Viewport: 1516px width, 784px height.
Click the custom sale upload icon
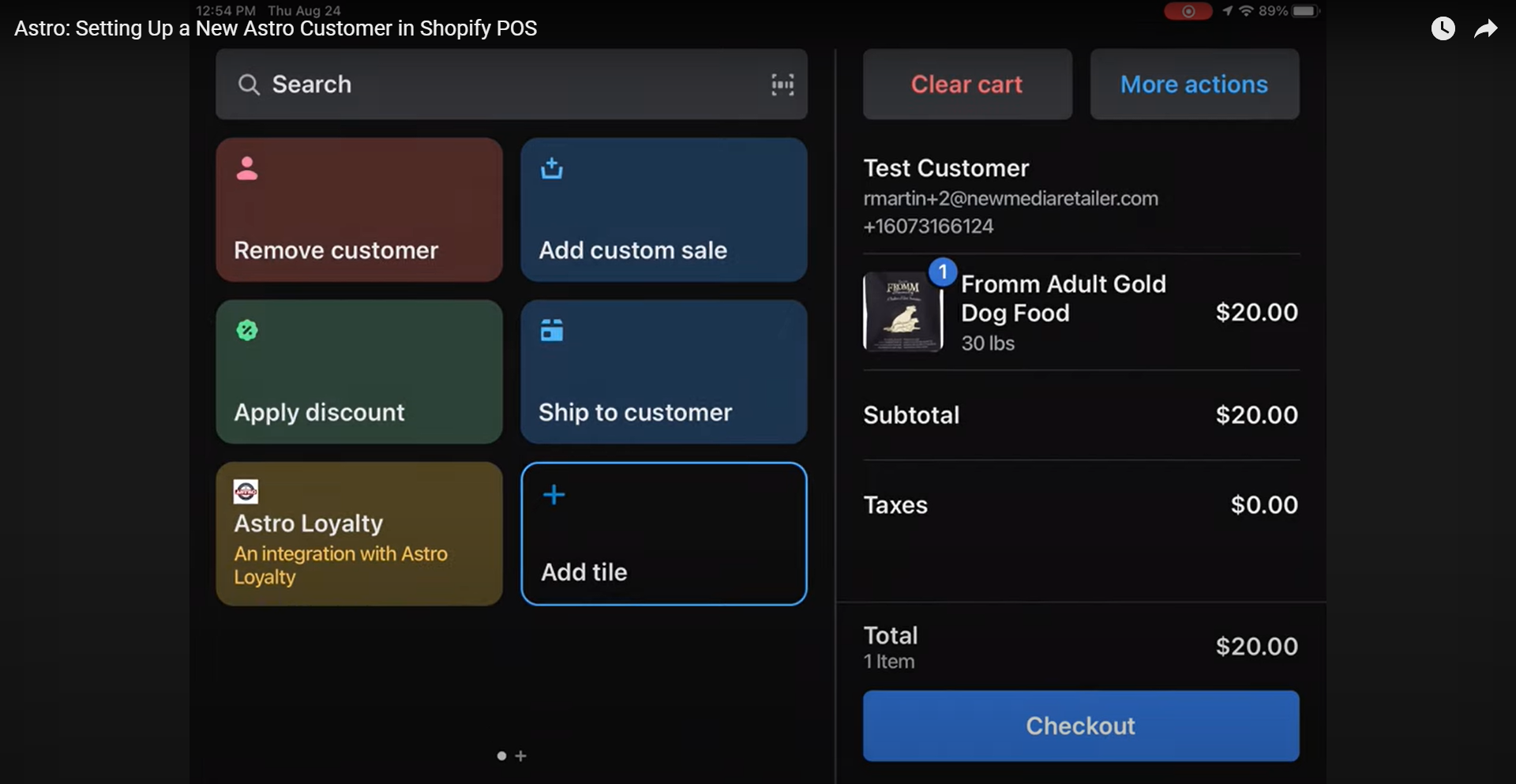(x=552, y=168)
